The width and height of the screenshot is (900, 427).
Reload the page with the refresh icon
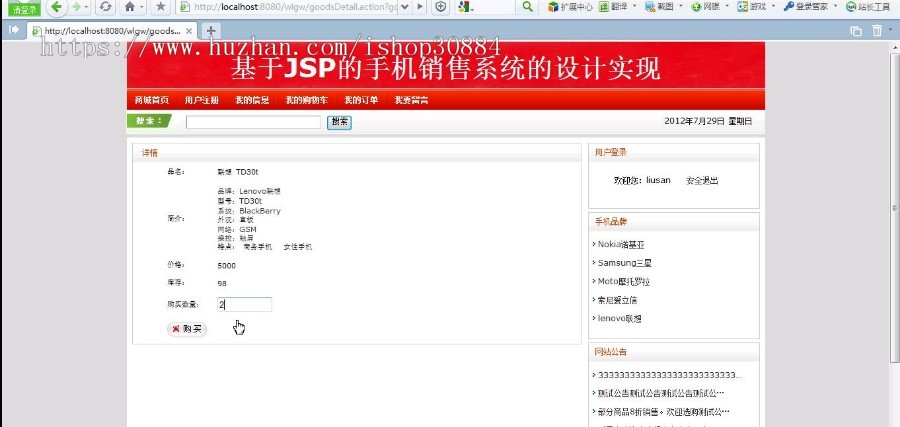coord(104,7)
